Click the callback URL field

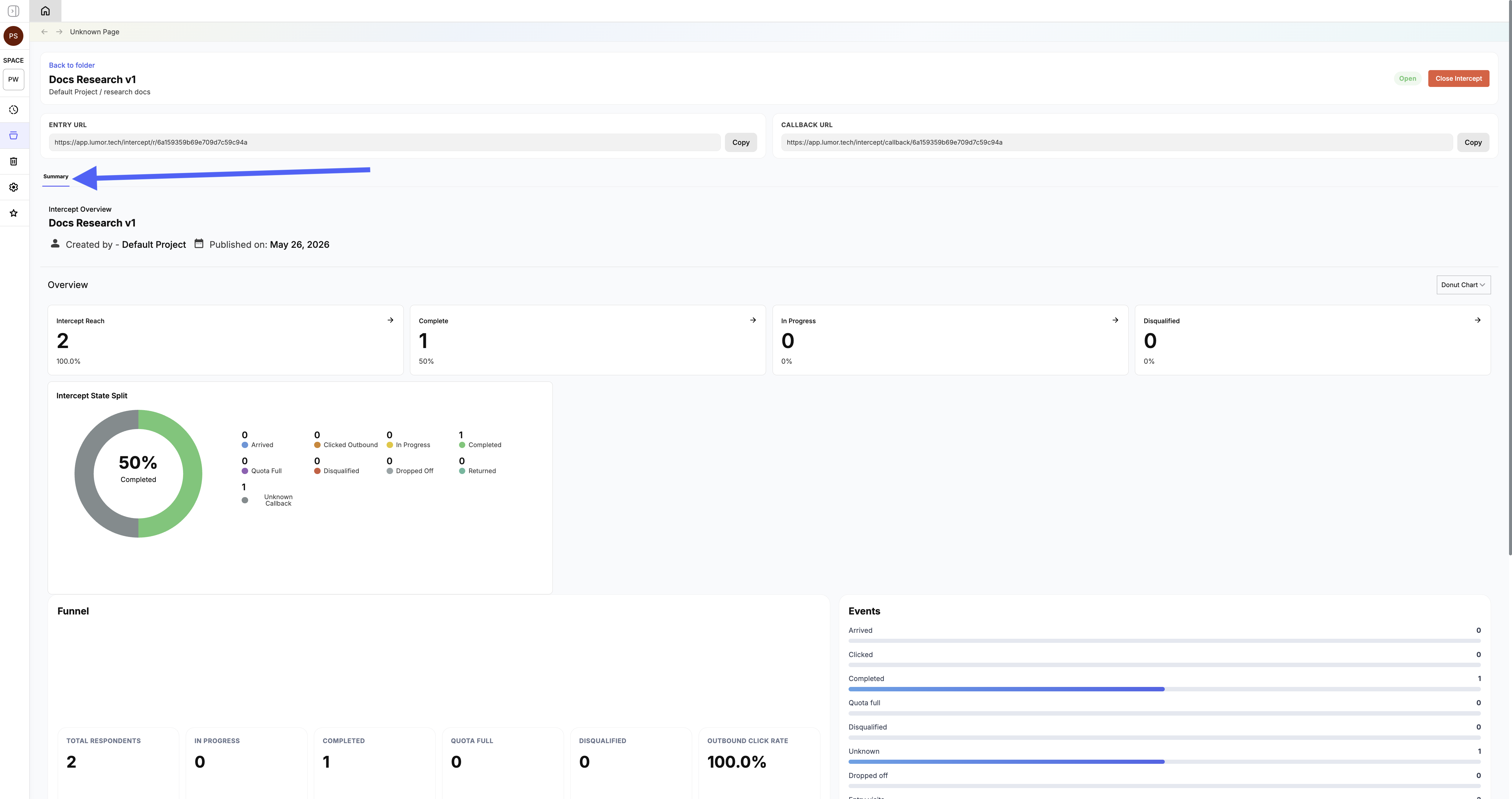(x=1116, y=143)
